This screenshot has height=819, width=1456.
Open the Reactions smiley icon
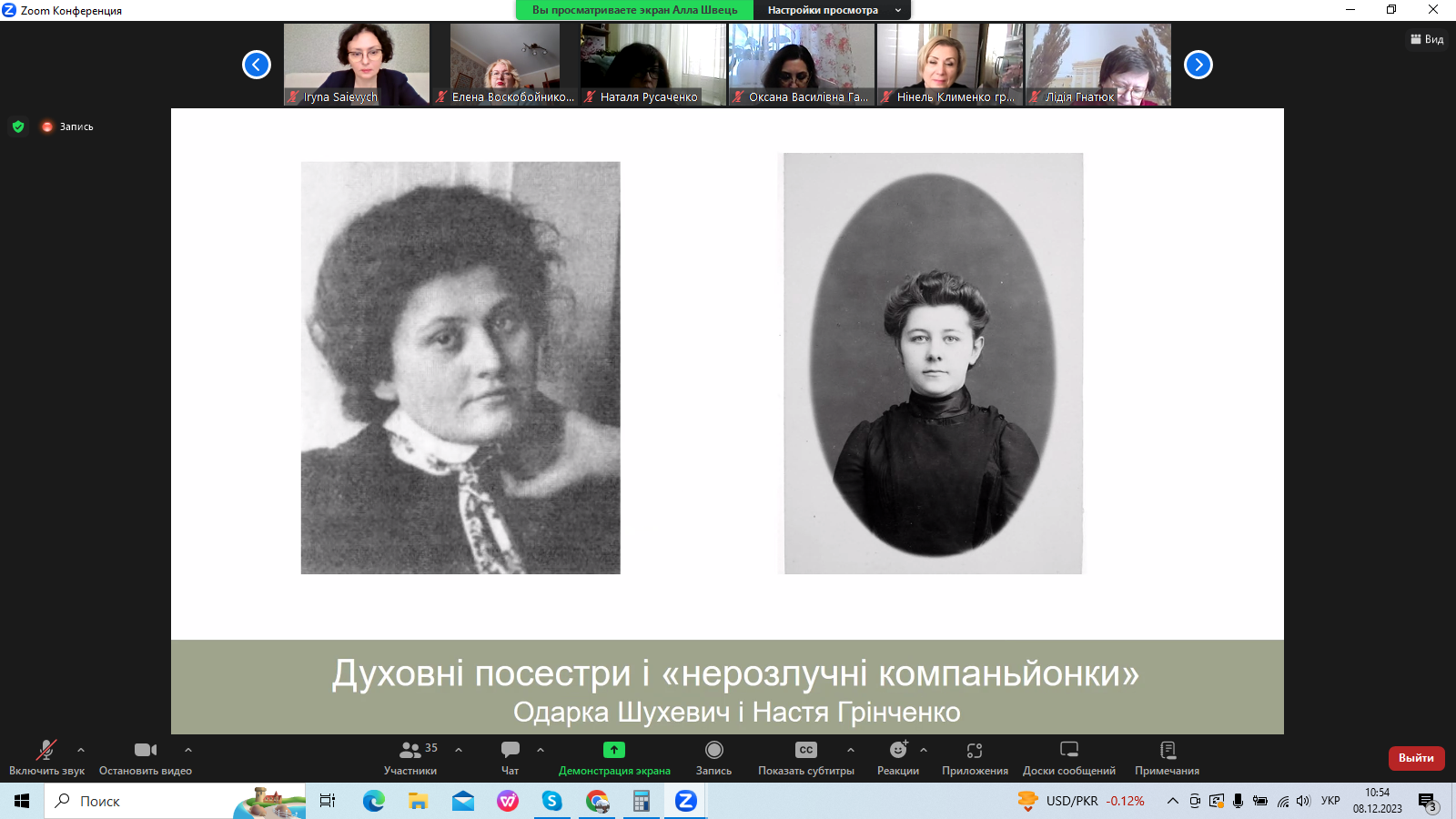898,751
